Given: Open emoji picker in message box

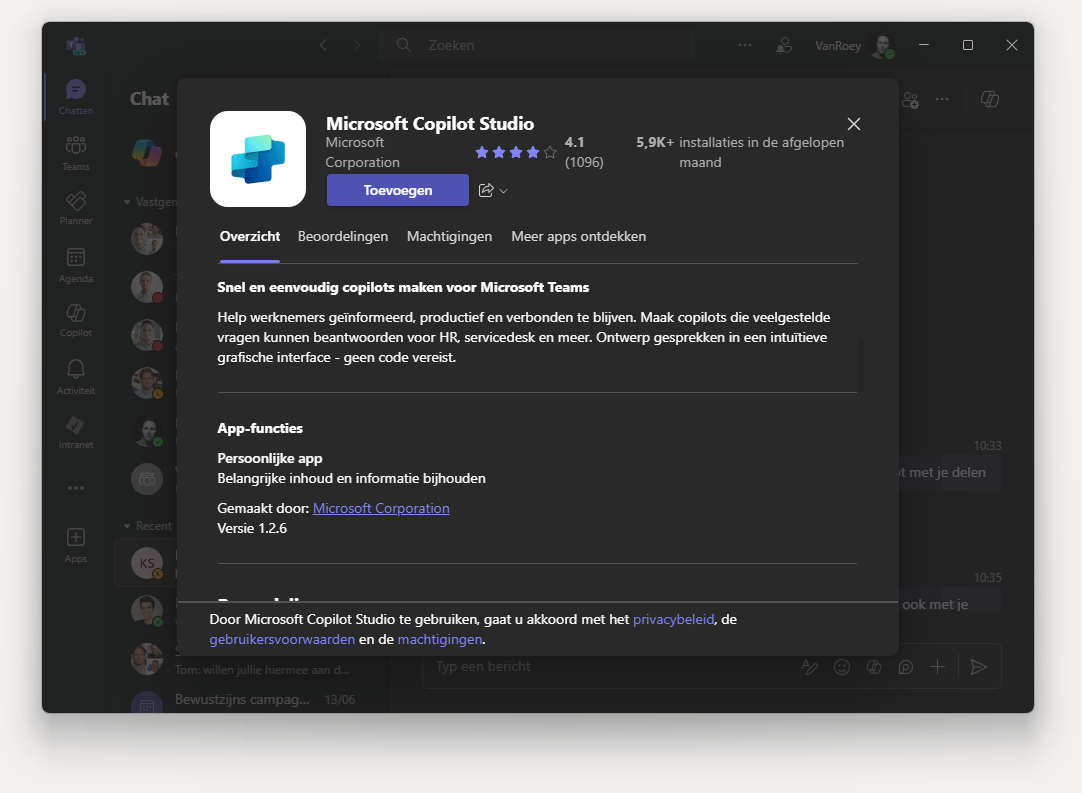Looking at the screenshot, I should click(x=842, y=667).
